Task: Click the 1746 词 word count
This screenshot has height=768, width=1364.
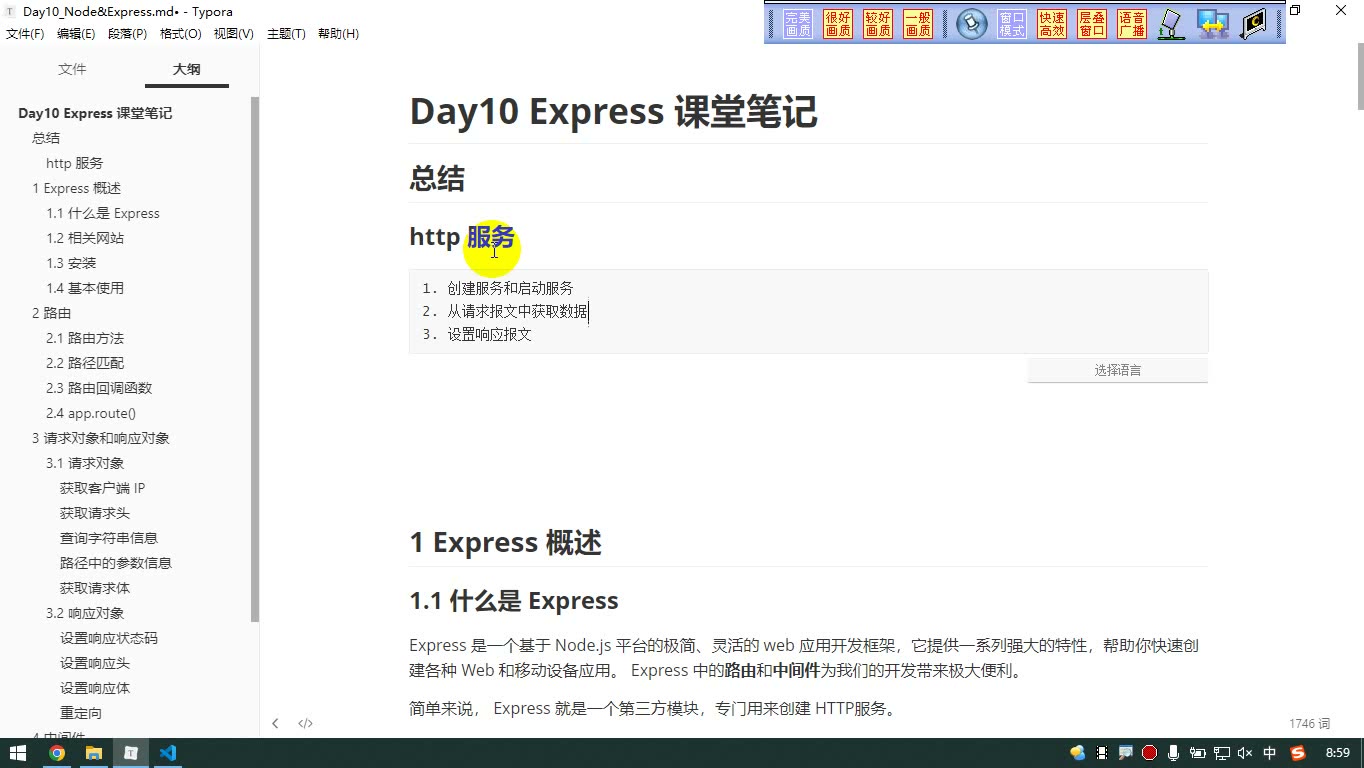Action: point(1310,724)
